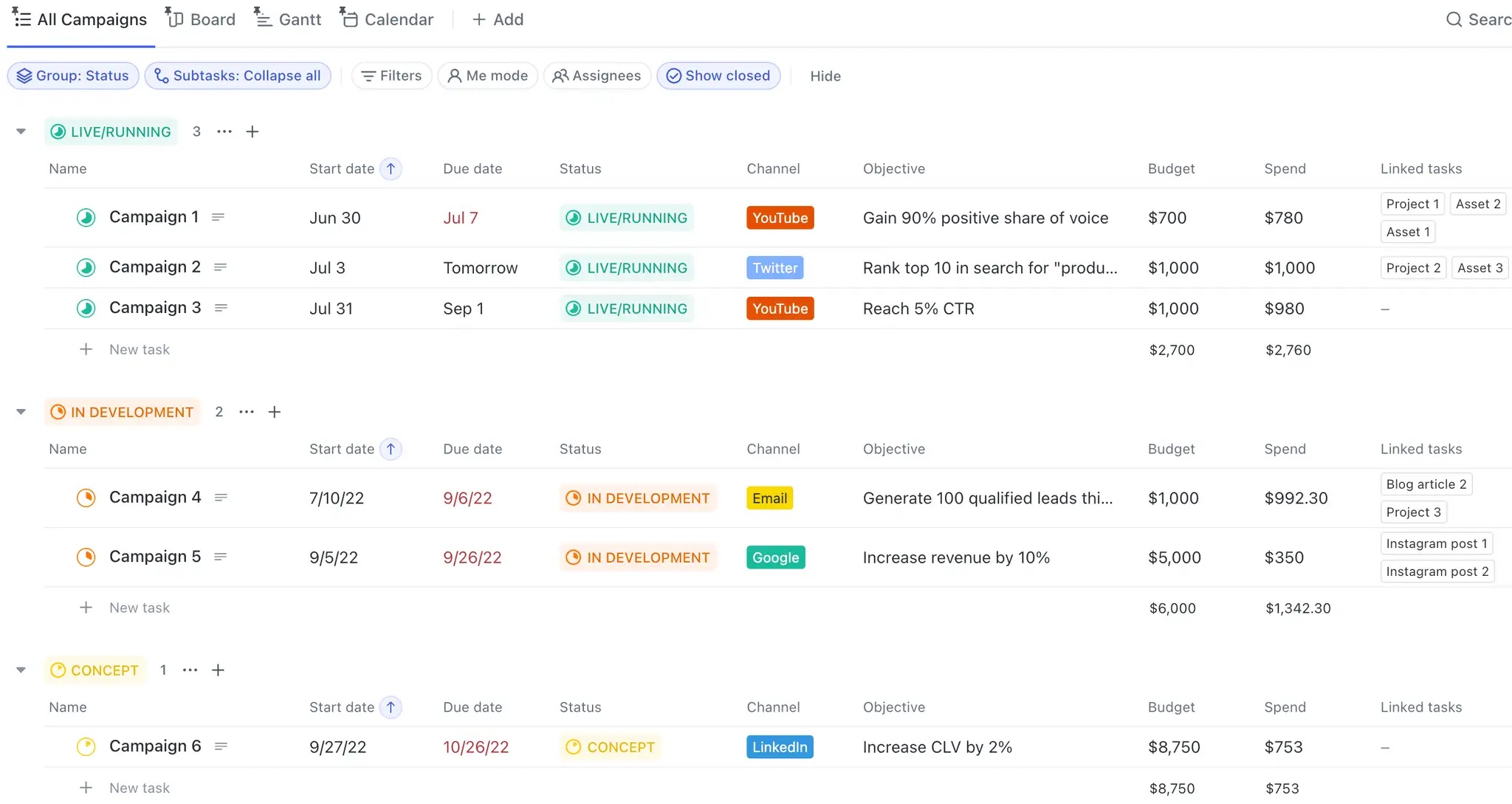Image resolution: width=1512 pixels, height=804 pixels.
Task: Open Campaign 1 LIVE/RUNNING status dropdown
Action: (x=626, y=218)
